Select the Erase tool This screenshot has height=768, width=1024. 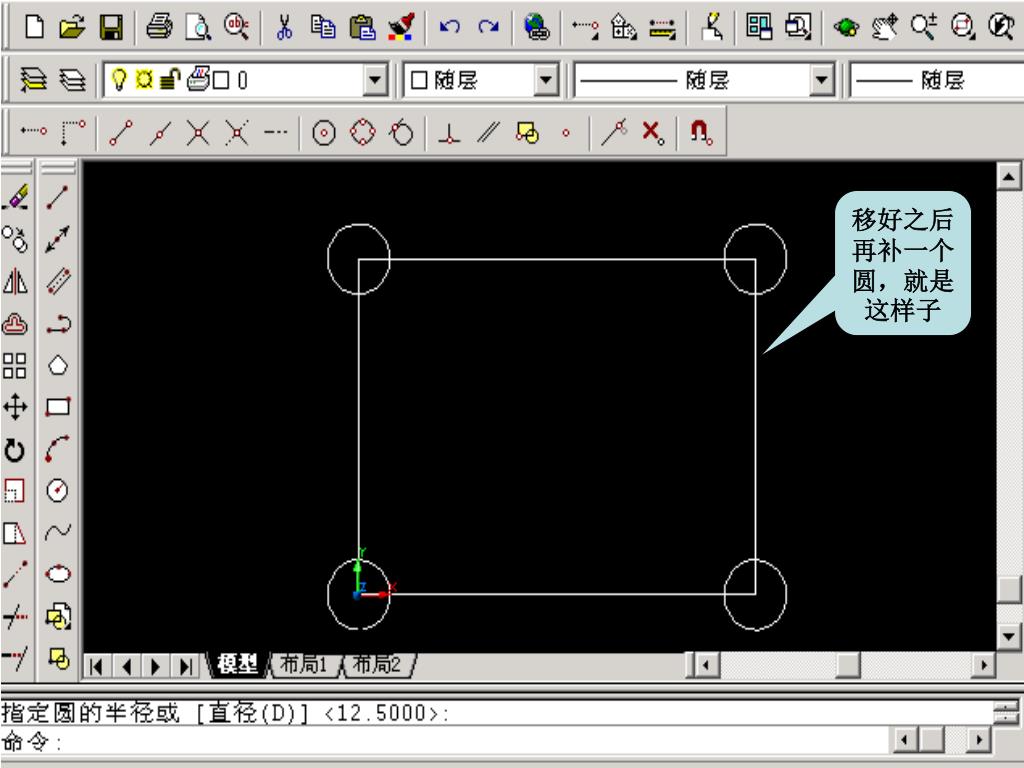tap(15, 197)
